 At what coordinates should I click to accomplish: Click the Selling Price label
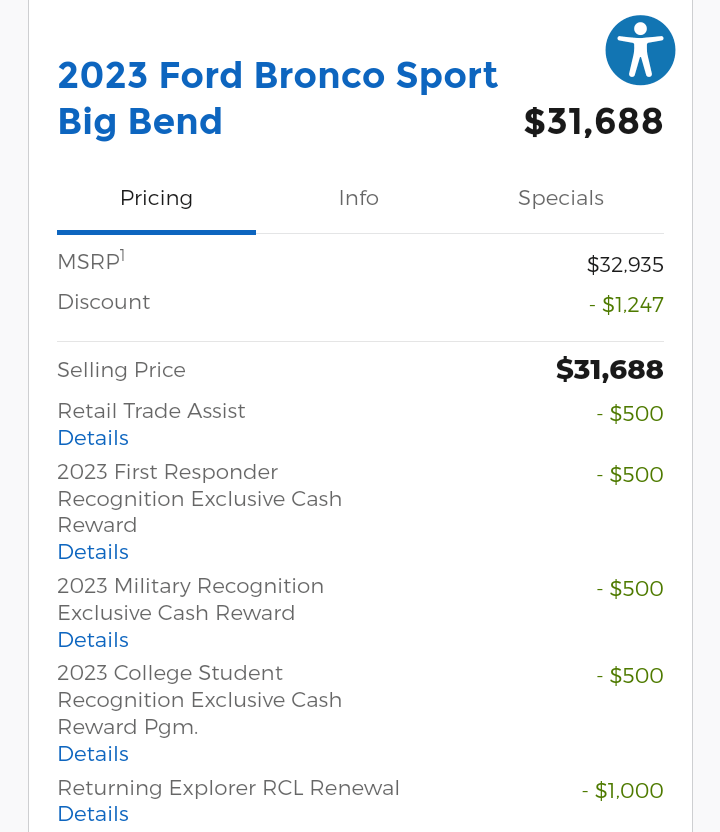click(121, 370)
